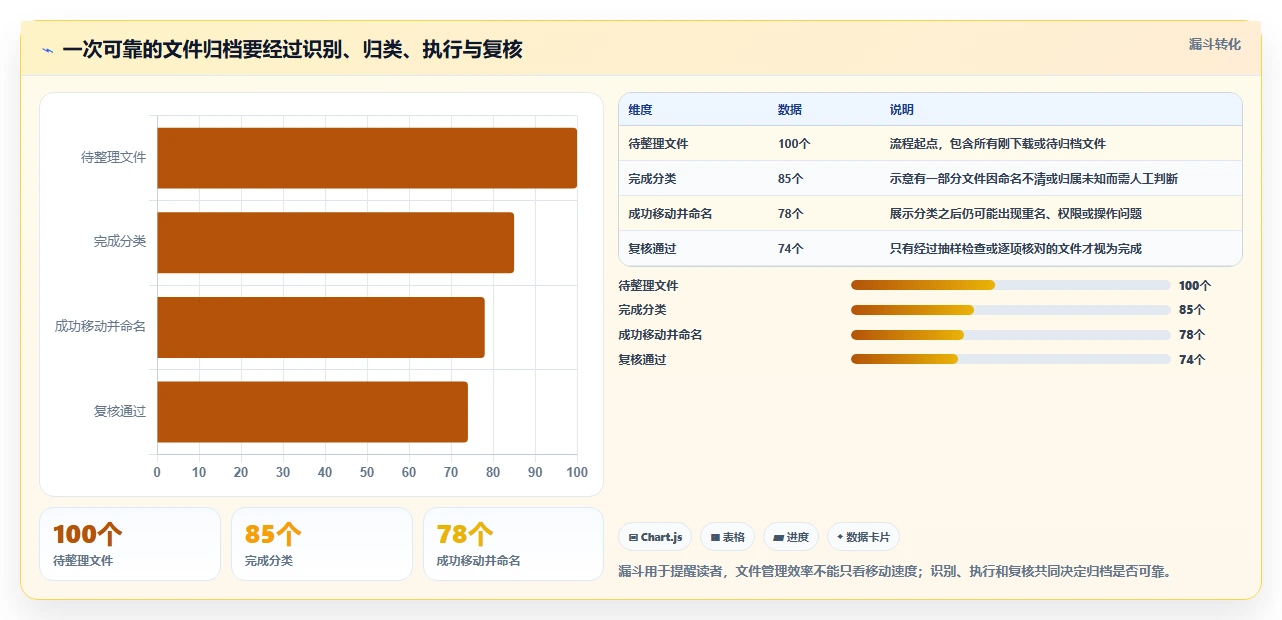Click the 100 tick on the x-axis
The width and height of the screenshot is (1282, 620).
577,472
